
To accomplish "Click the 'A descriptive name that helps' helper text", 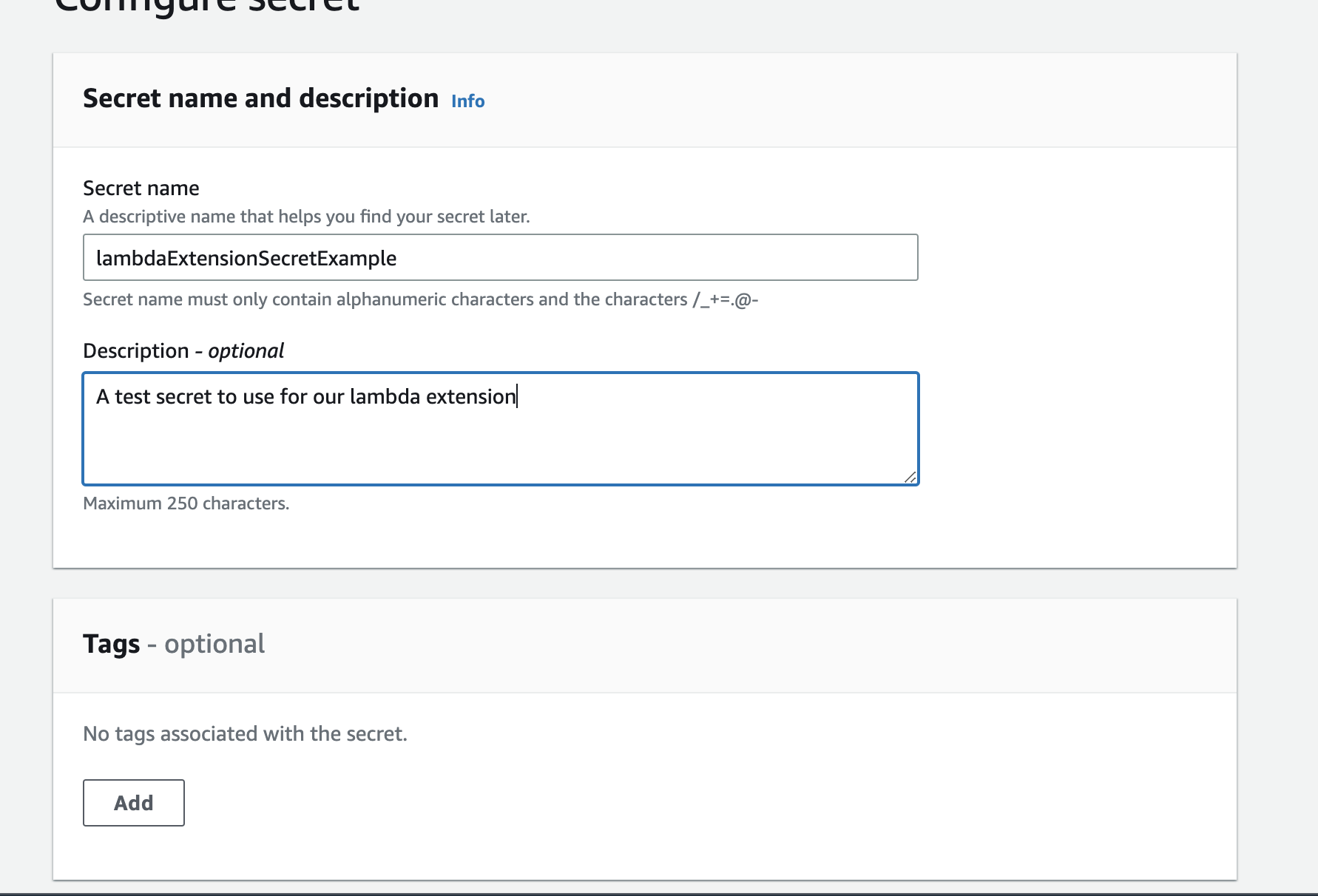I will click(x=306, y=217).
